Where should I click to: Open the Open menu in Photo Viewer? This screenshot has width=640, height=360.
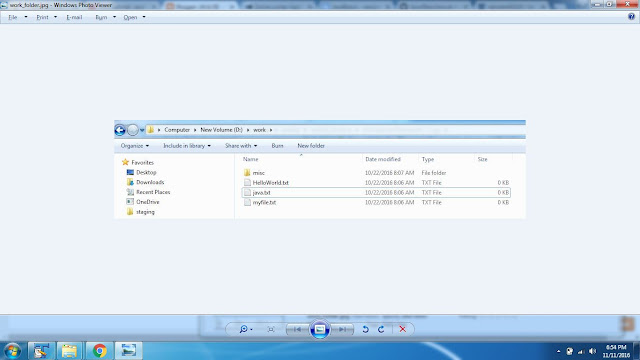click(x=130, y=17)
